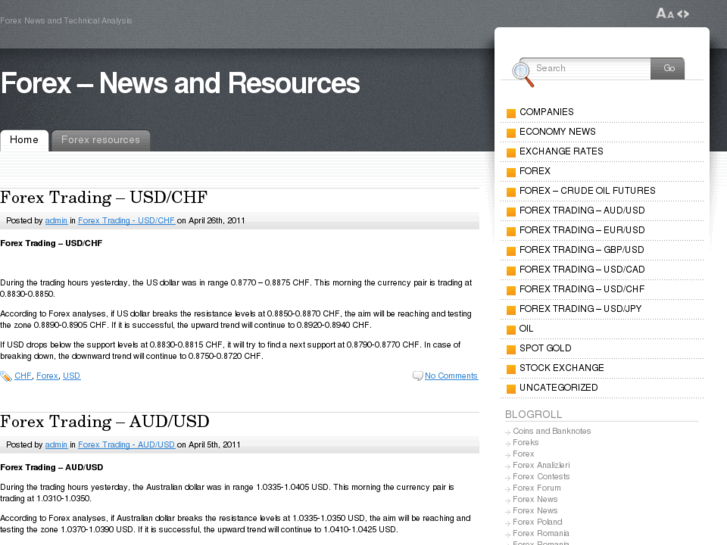This screenshot has width=727, height=545.
Task: Open the Forex Trading - AUD/USD category link in the post meta
Action: click(x=127, y=444)
